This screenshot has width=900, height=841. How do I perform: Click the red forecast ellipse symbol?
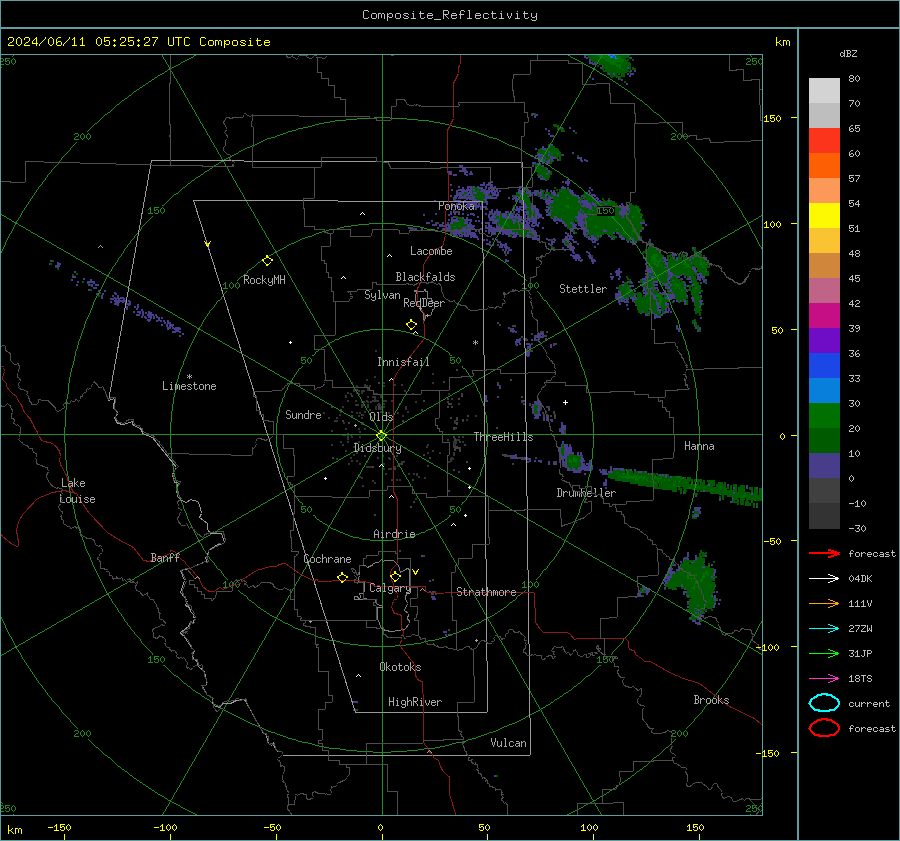824,728
